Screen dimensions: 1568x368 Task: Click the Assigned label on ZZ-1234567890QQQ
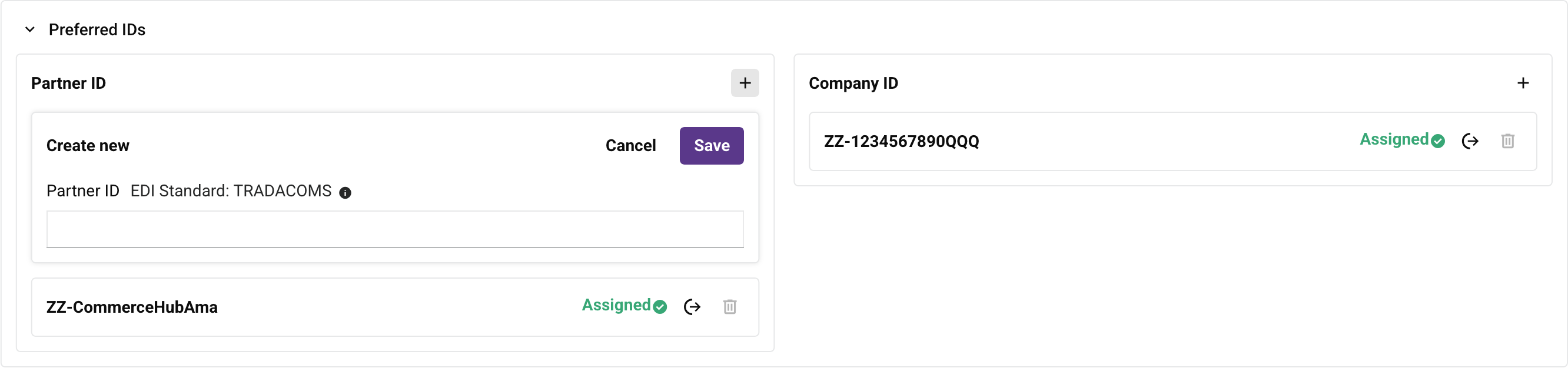tap(1396, 139)
